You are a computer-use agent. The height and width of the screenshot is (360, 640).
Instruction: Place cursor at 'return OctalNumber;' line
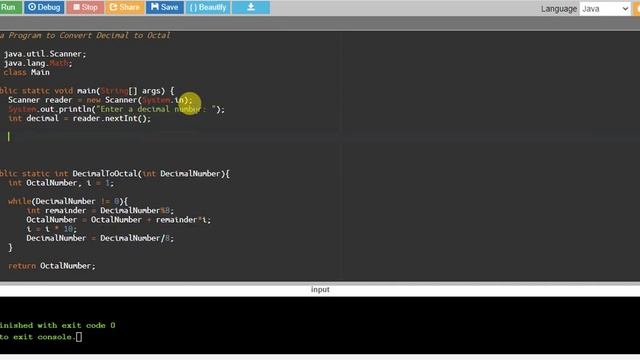pyautogui.click(x=52, y=266)
